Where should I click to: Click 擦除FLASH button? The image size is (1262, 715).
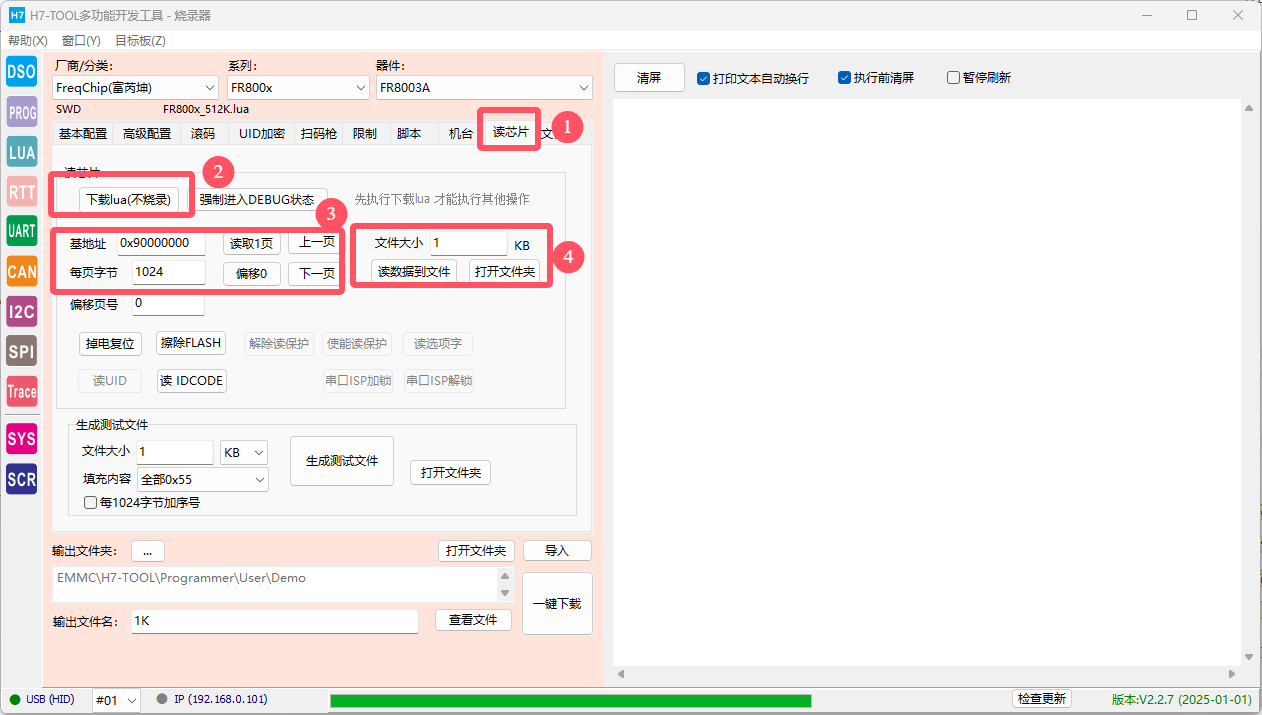[x=192, y=342]
